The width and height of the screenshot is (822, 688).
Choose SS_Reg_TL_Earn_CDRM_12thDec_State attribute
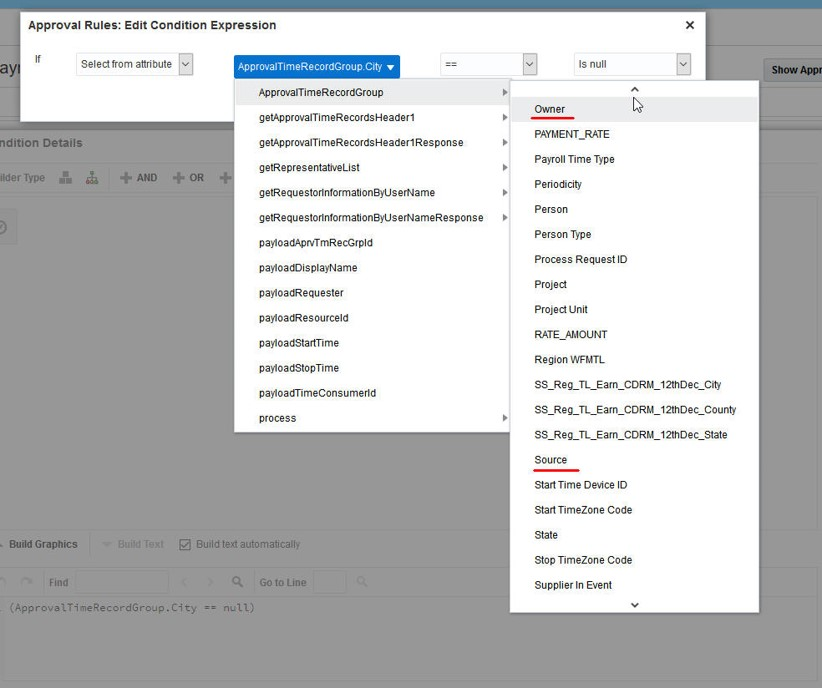(634, 435)
